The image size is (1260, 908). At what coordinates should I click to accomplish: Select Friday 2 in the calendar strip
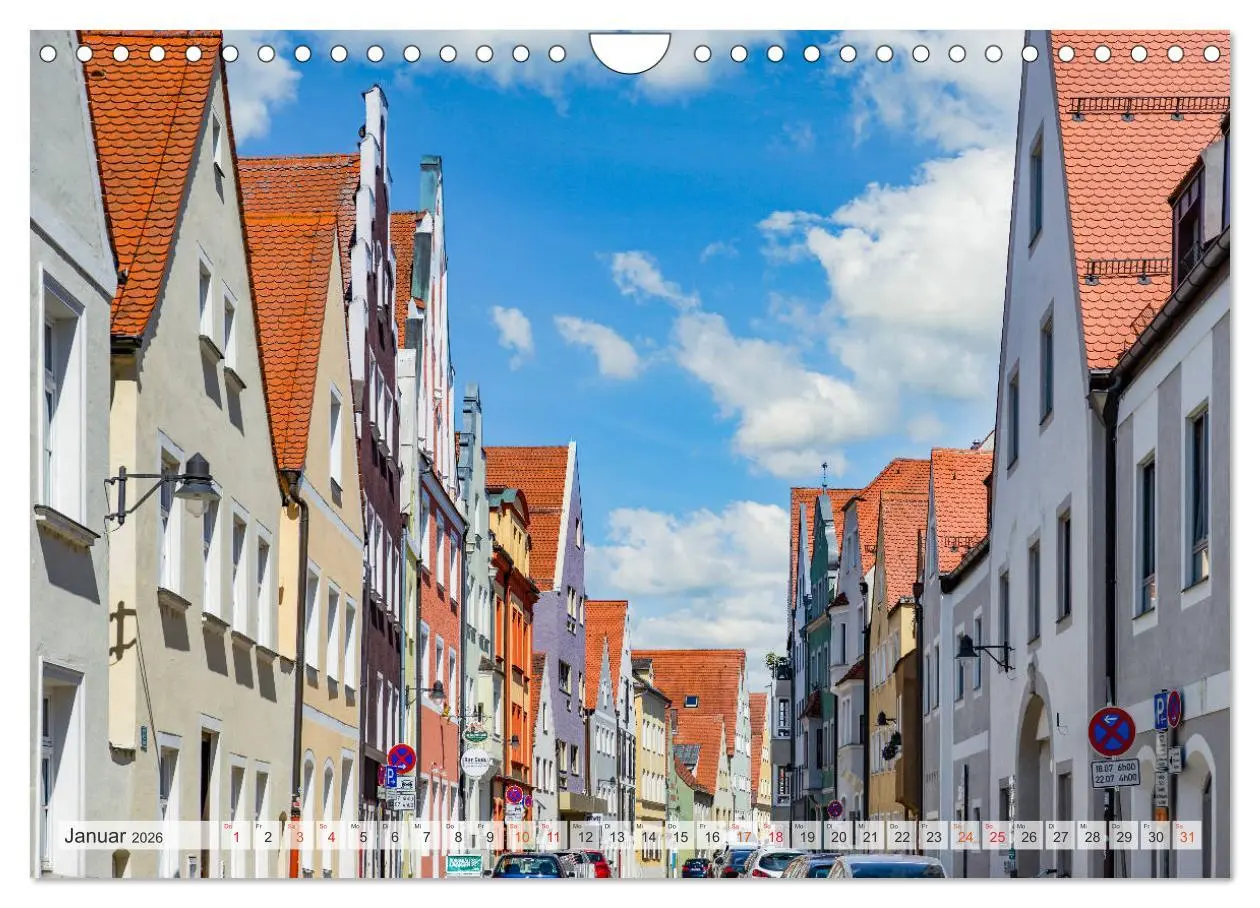click(x=267, y=836)
